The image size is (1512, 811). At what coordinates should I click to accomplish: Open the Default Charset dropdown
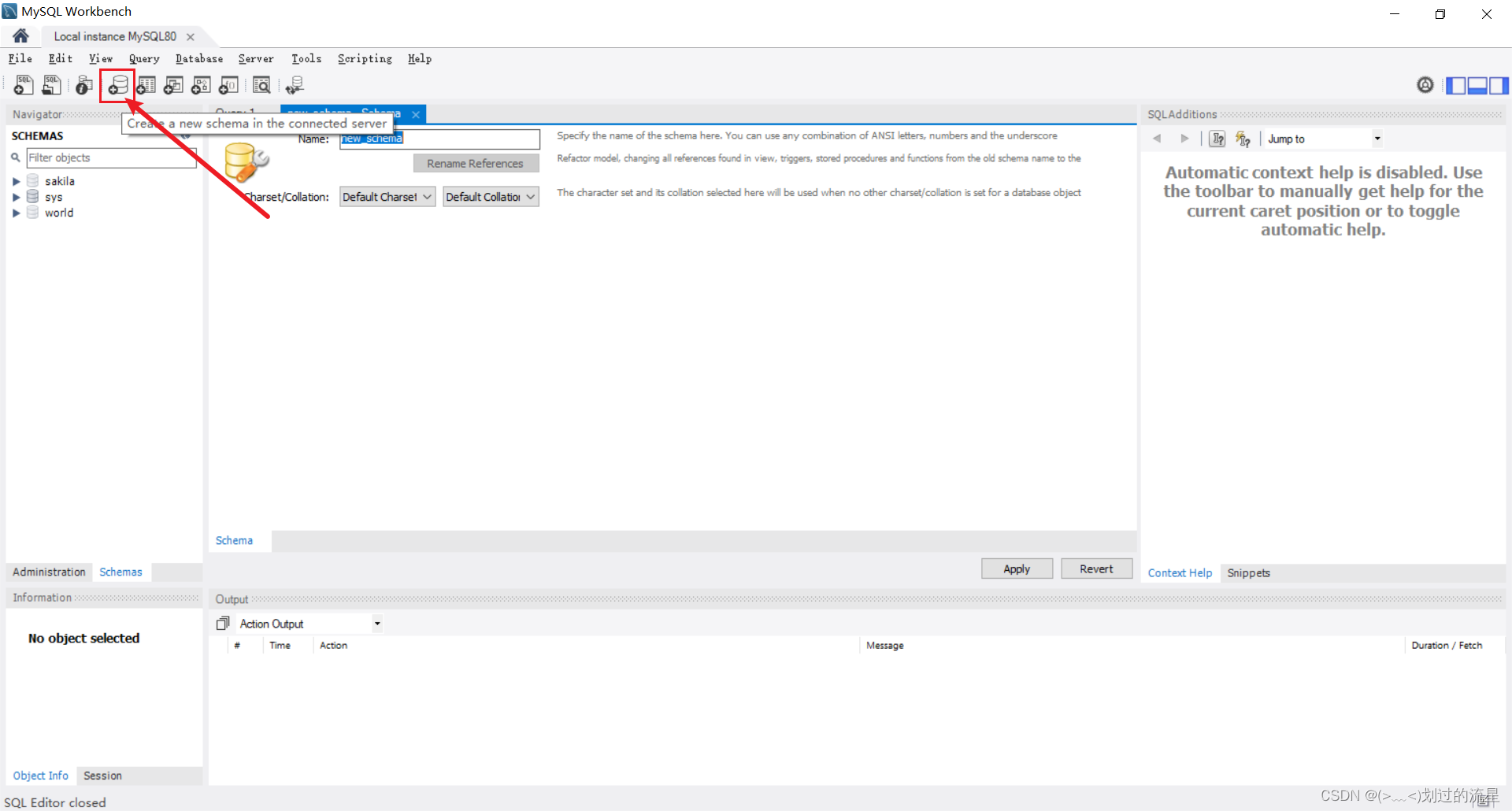tap(387, 197)
